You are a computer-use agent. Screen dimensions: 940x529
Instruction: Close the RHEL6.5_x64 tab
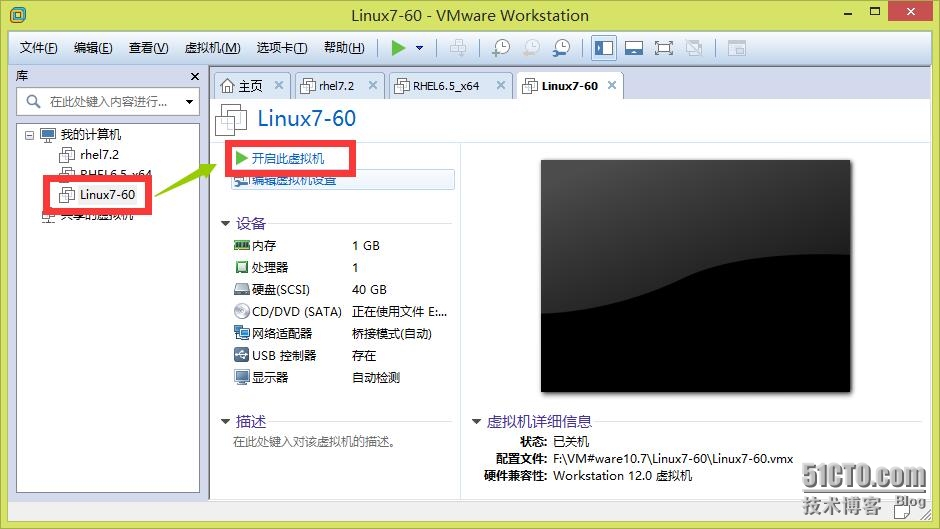(x=501, y=85)
